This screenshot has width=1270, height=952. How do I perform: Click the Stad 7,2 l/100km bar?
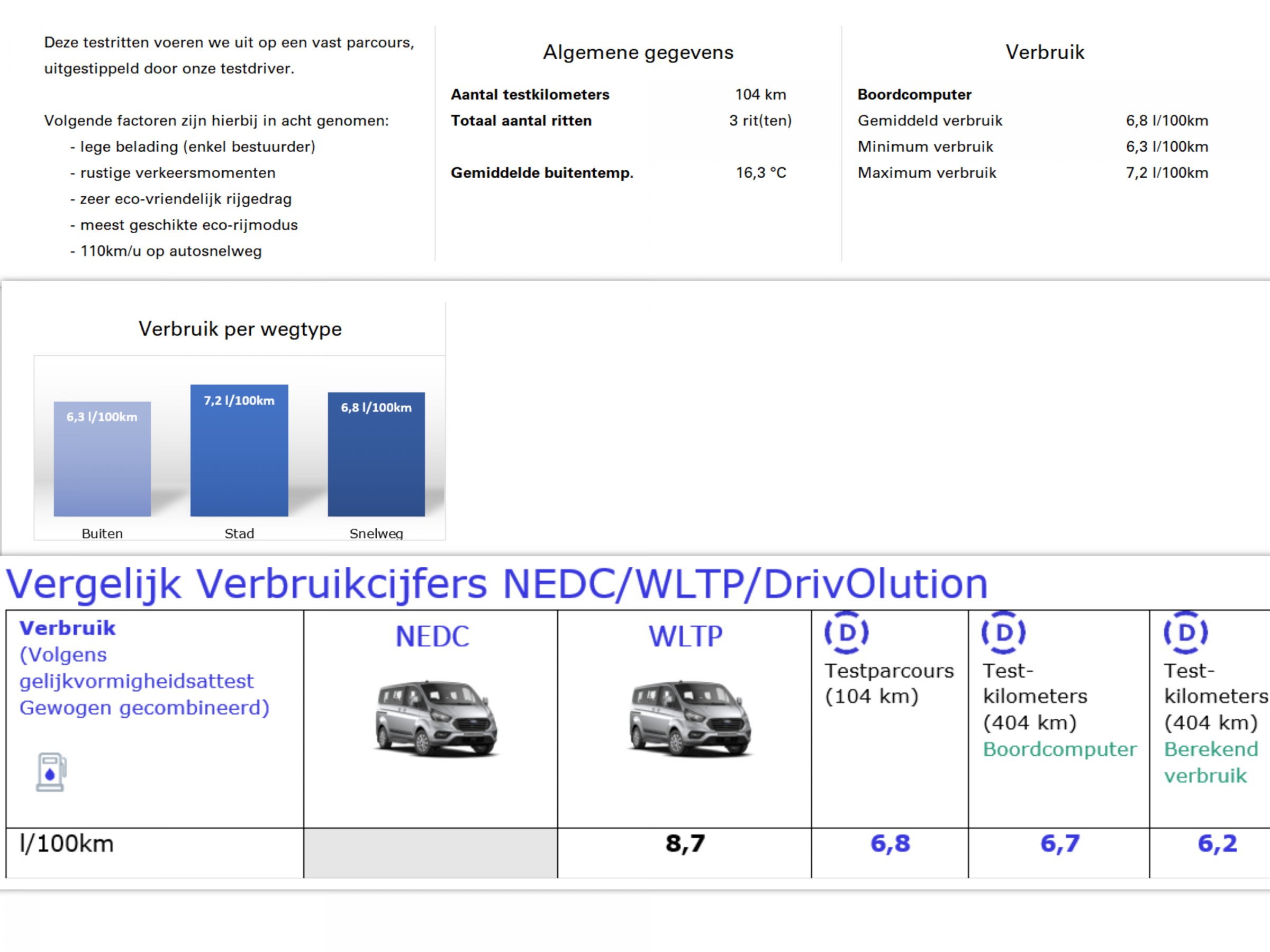(x=239, y=451)
